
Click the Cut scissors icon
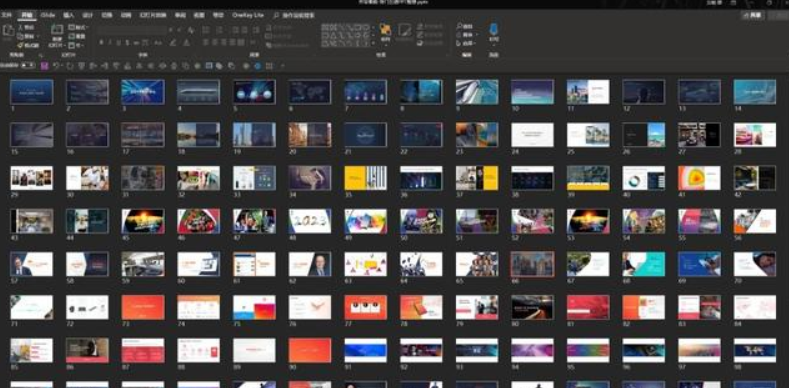pyautogui.click(x=21, y=27)
